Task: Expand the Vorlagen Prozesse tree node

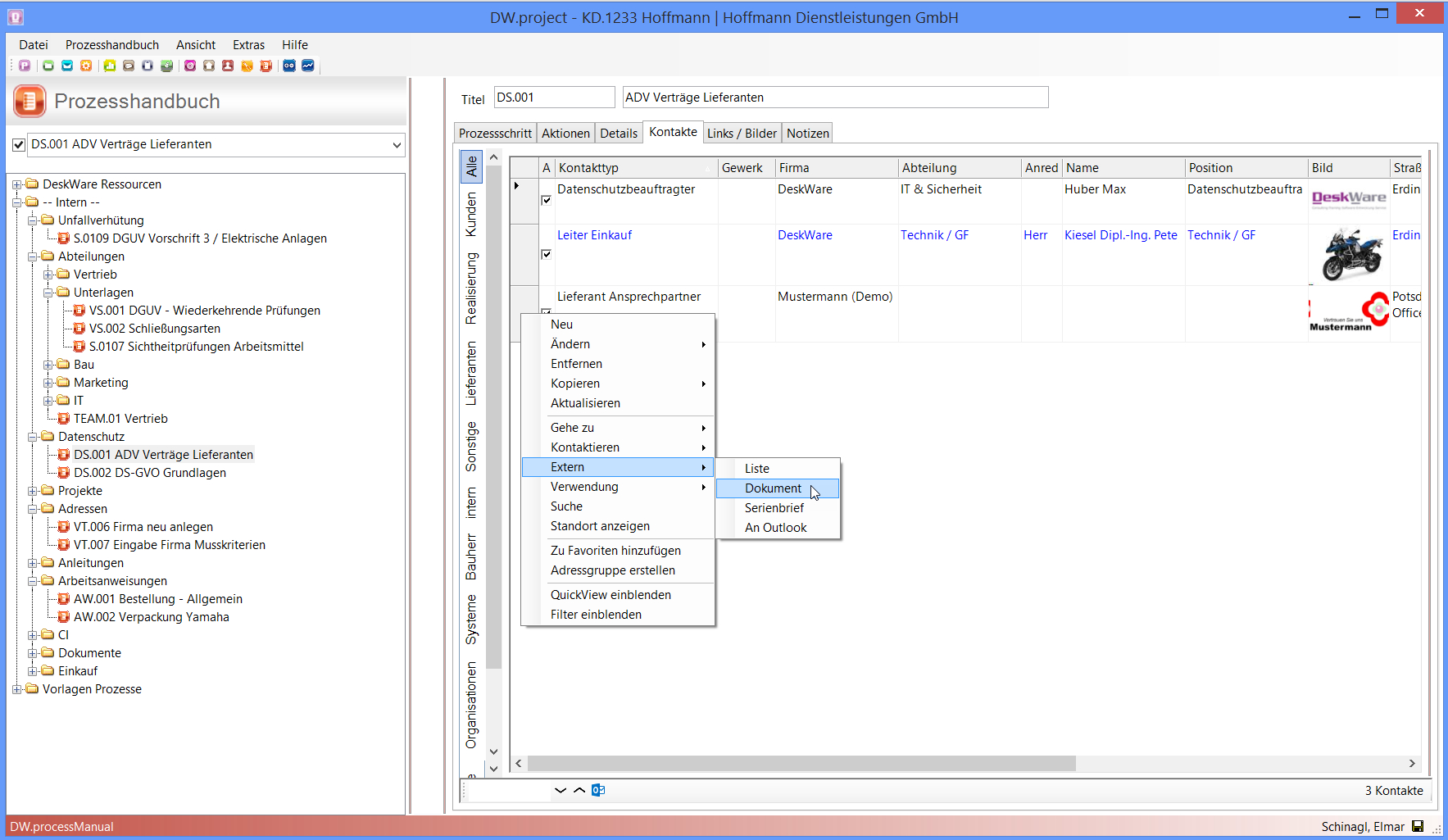Action: (17, 689)
